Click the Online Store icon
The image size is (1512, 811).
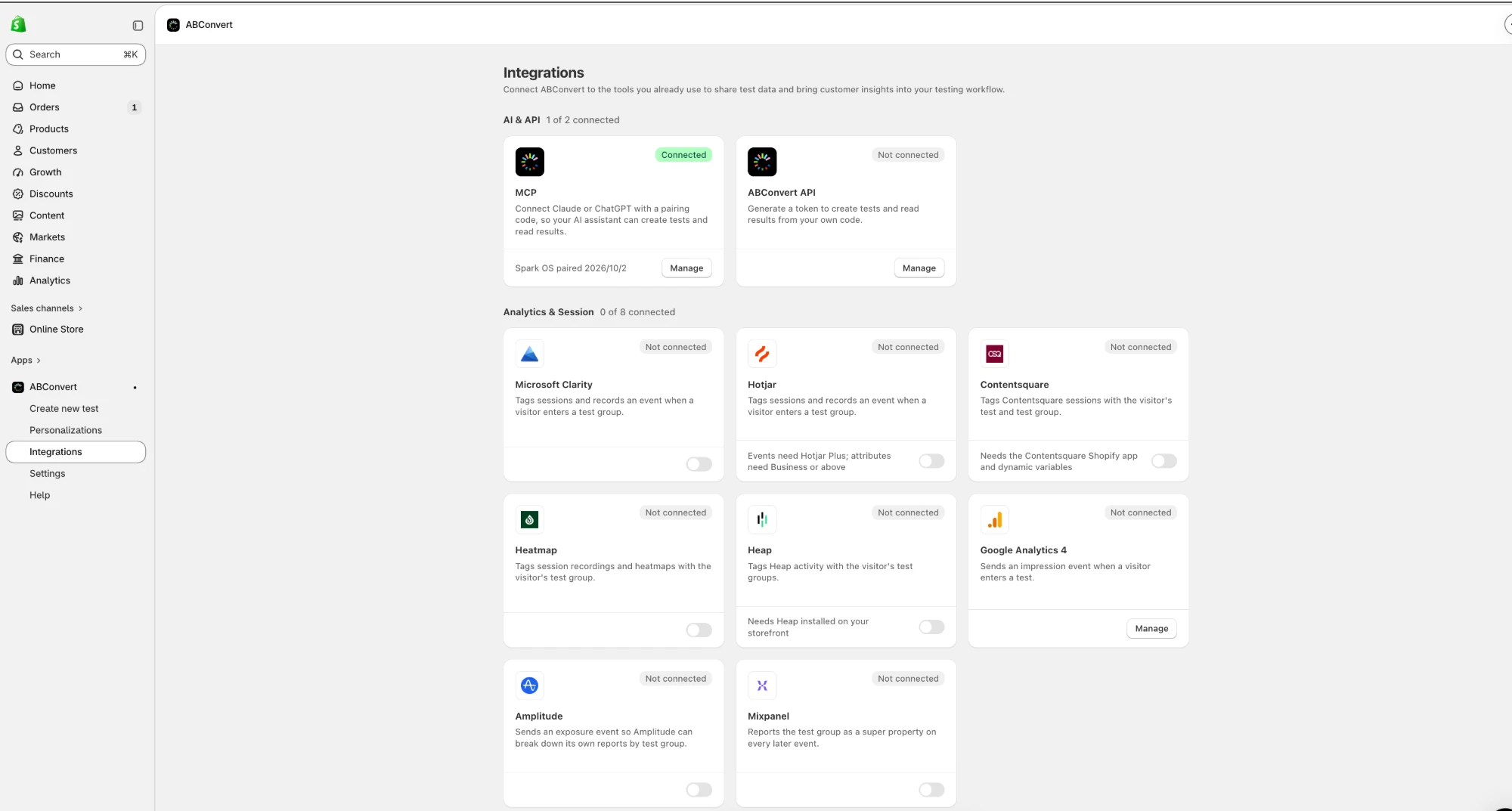18,330
